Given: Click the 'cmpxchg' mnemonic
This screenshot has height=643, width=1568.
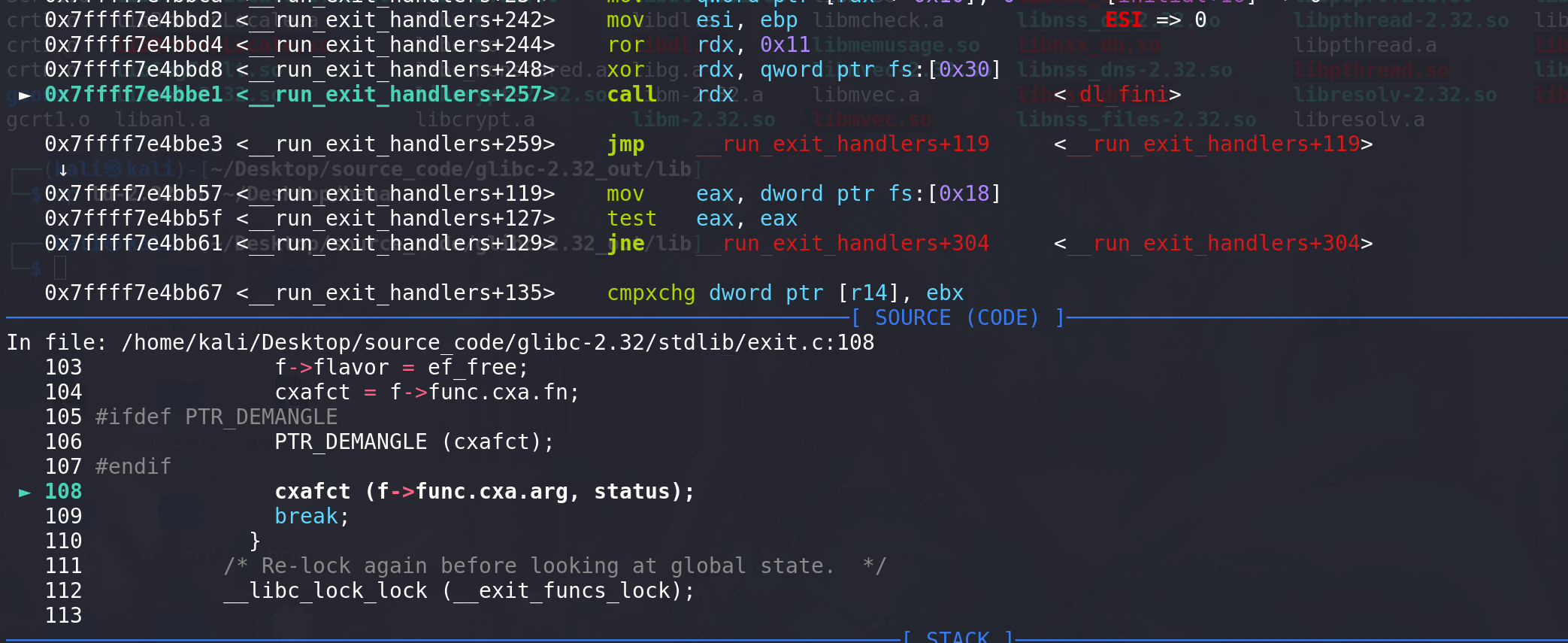Looking at the screenshot, I should click(x=651, y=293).
